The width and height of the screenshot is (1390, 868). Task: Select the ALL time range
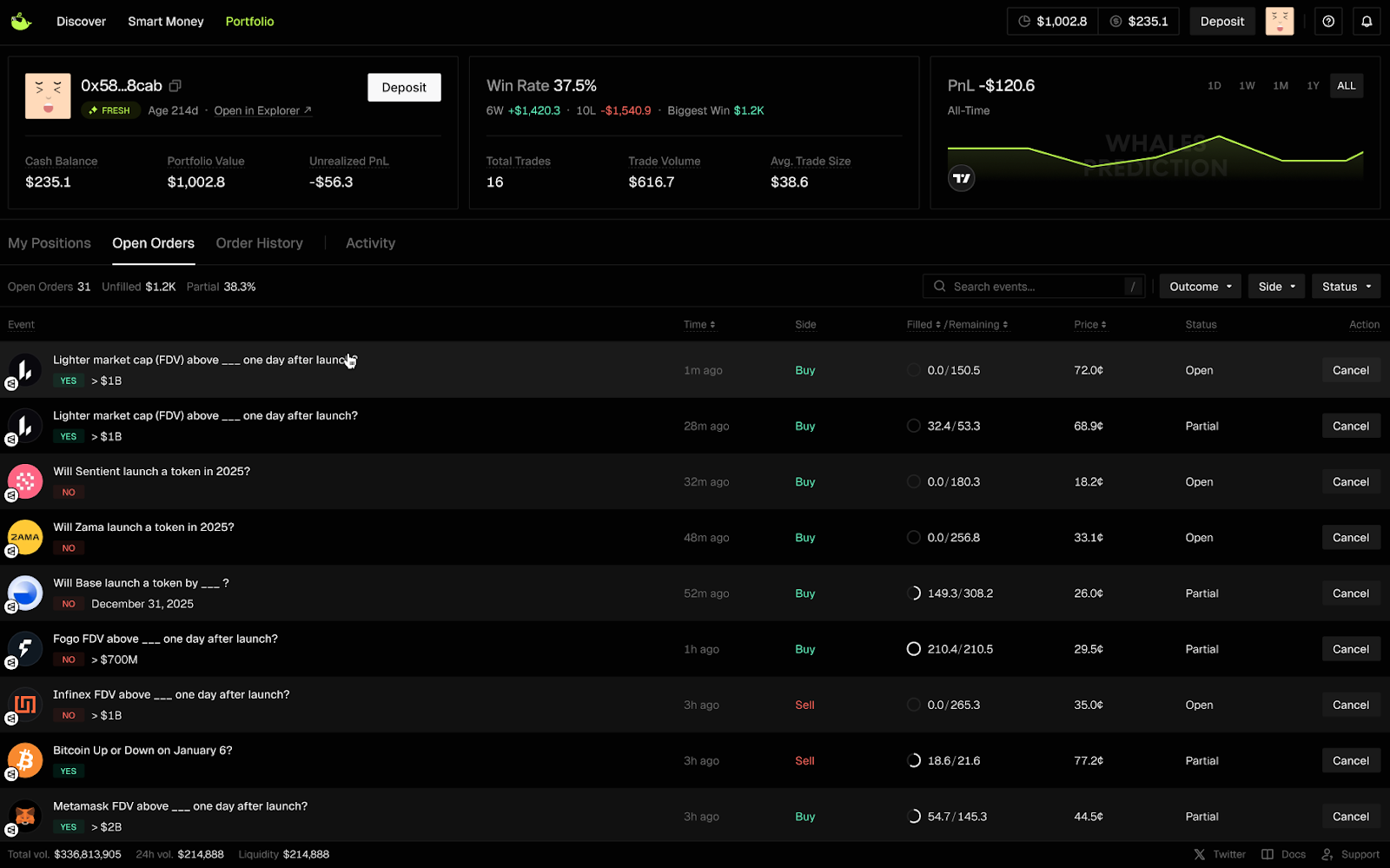1346,86
